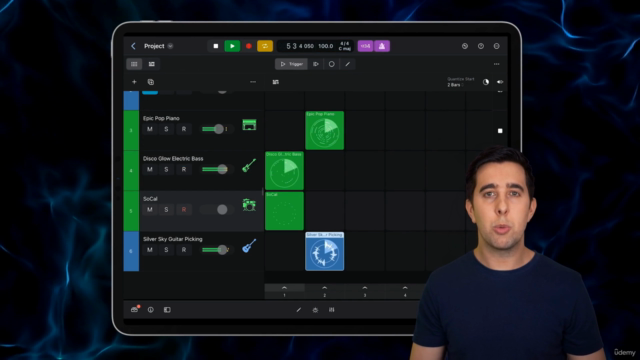Record-enable the Disco Glow Electric Bass track
The height and width of the screenshot is (360, 640).
tap(184, 169)
